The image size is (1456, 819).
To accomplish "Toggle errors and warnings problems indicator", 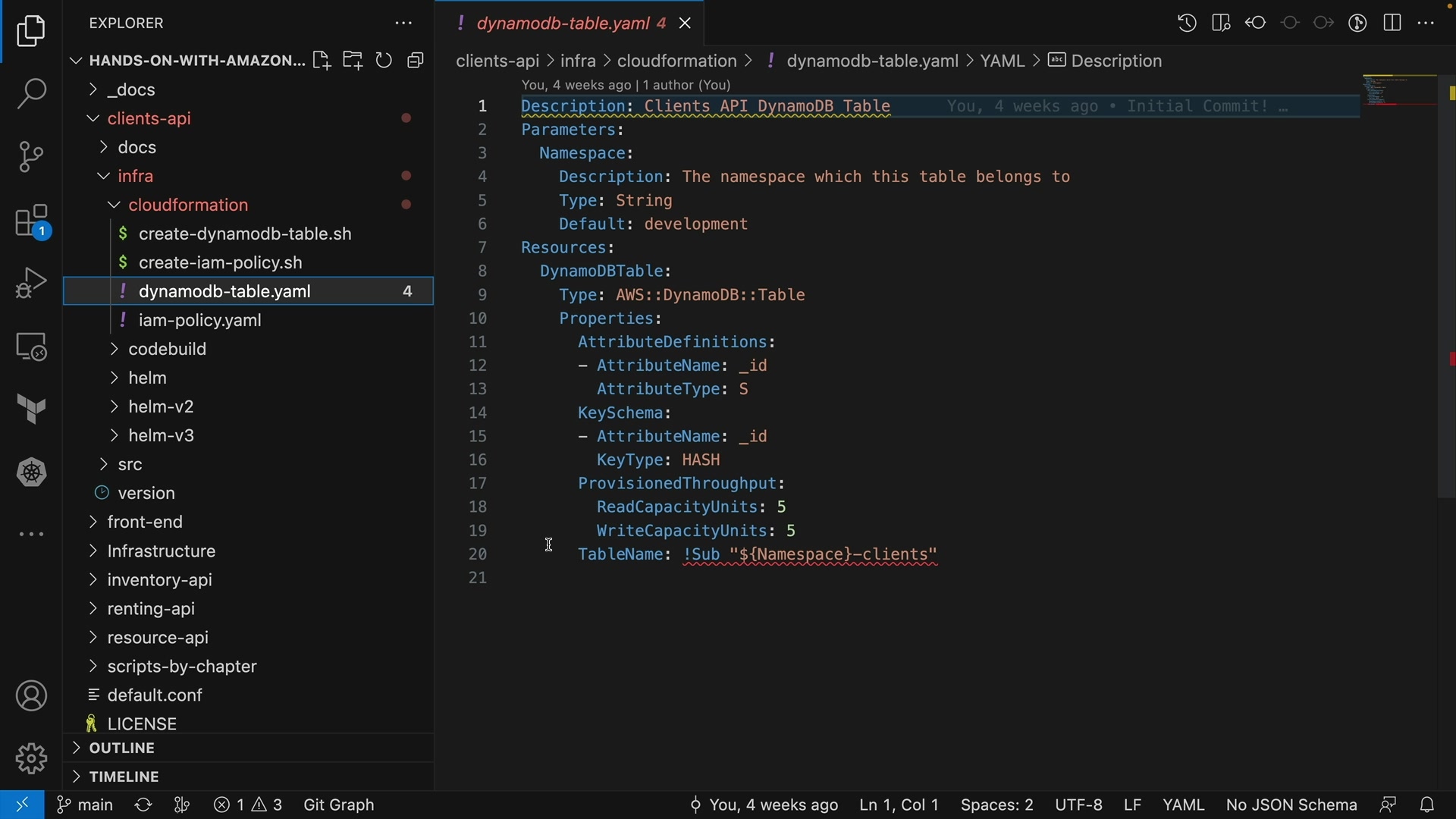I will 248,805.
